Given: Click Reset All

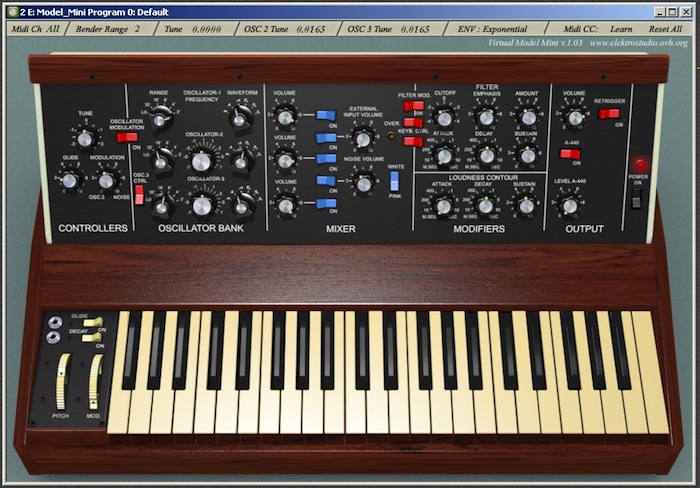Looking at the screenshot, I should 665,29.
